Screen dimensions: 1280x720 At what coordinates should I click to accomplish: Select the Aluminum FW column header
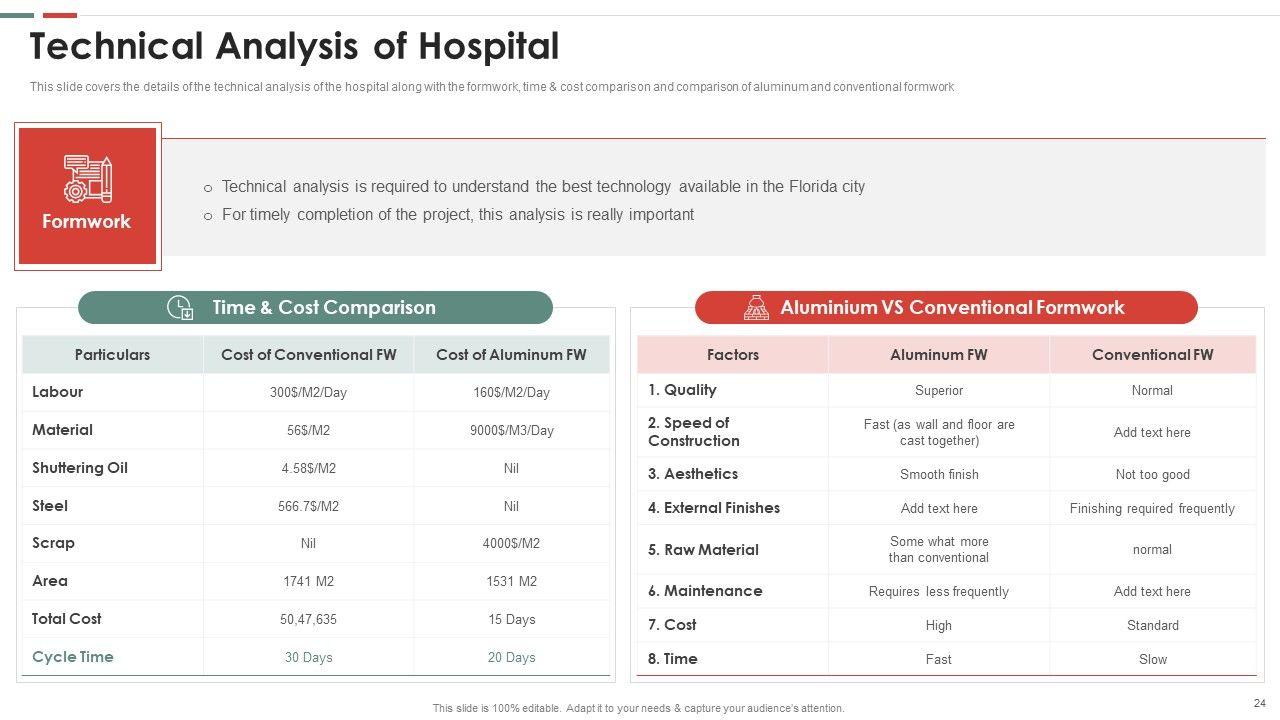pyautogui.click(x=938, y=355)
